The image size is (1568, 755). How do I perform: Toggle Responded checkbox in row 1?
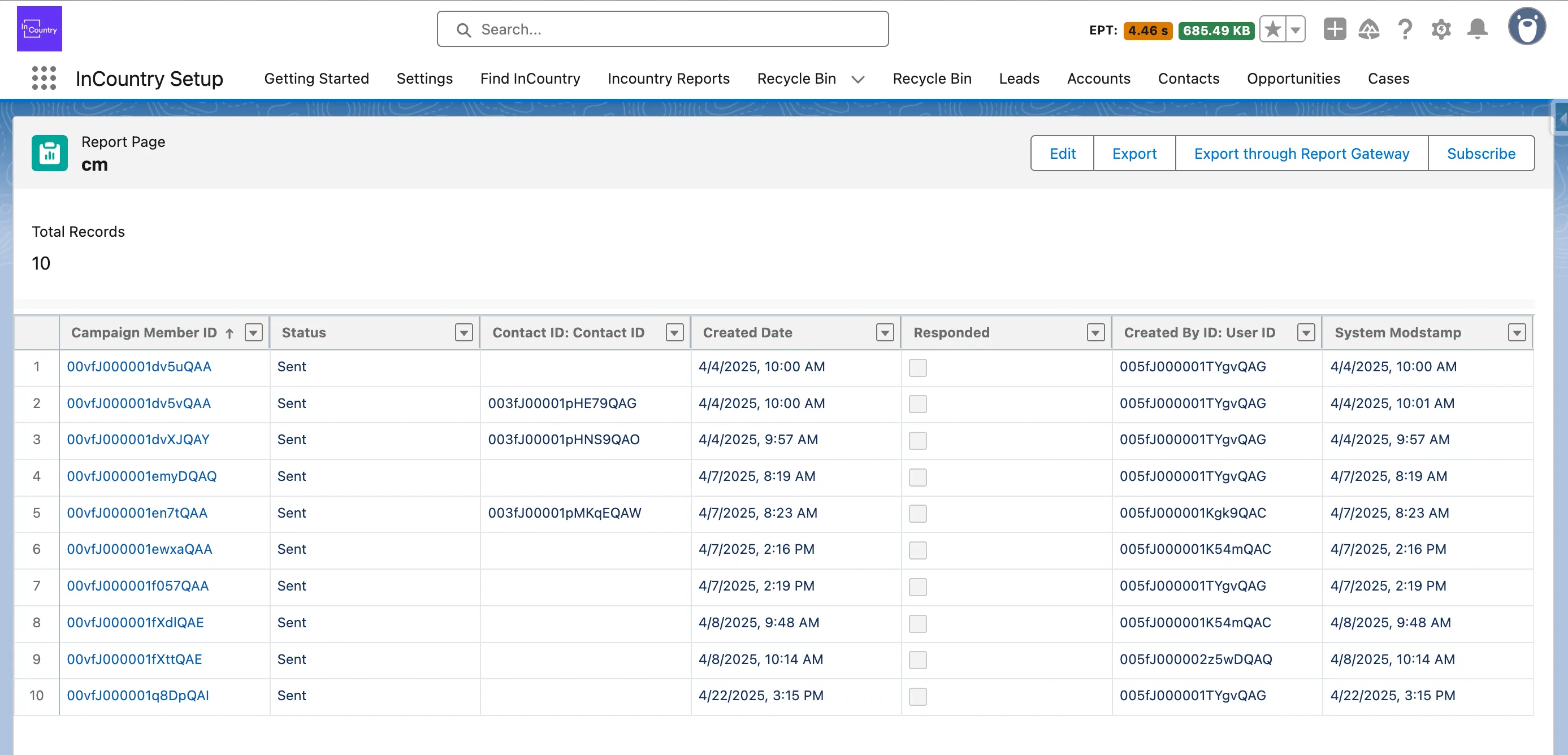point(917,367)
